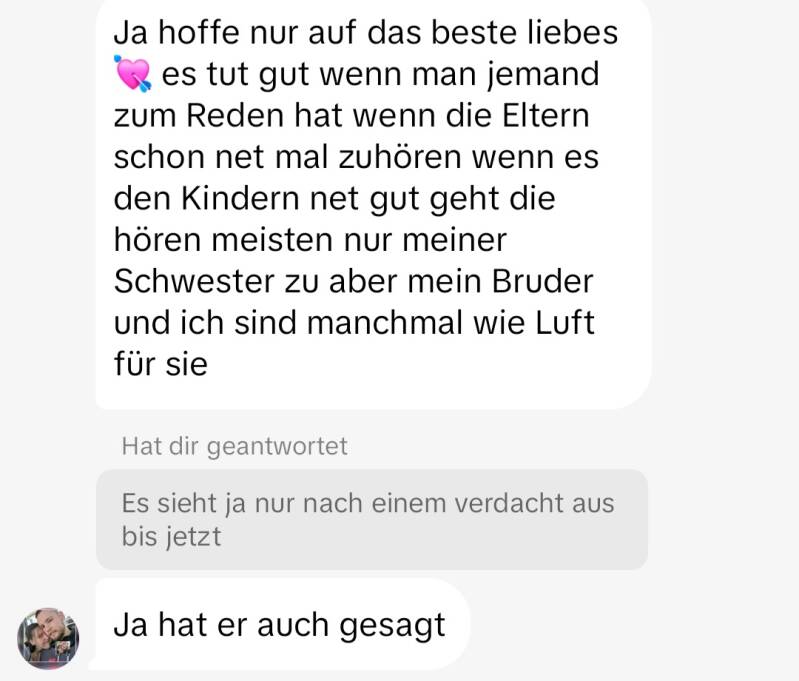Click the word 'manchmal' in the message

click(x=385, y=323)
